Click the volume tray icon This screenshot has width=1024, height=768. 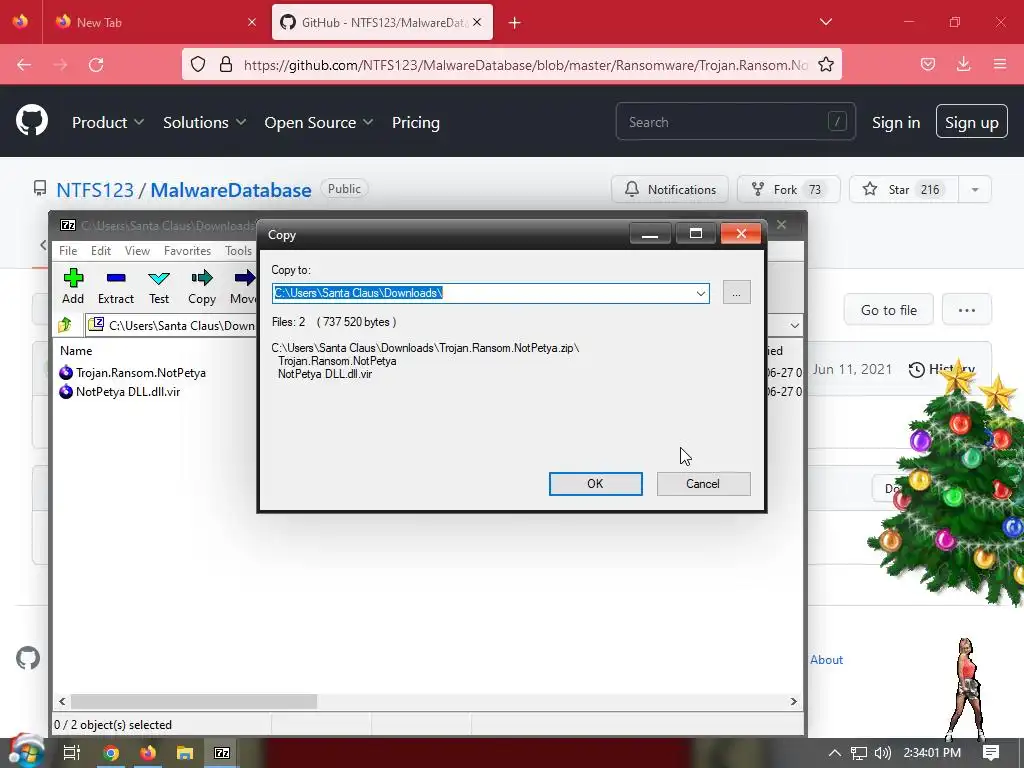click(882, 753)
